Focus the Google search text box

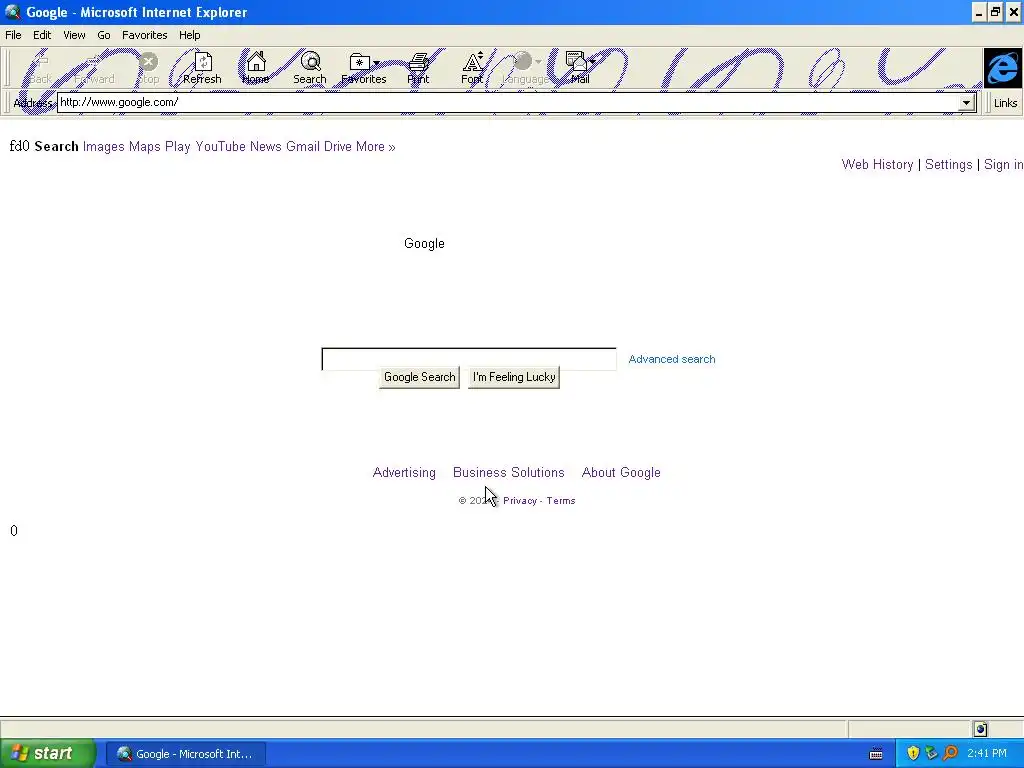click(x=469, y=359)
